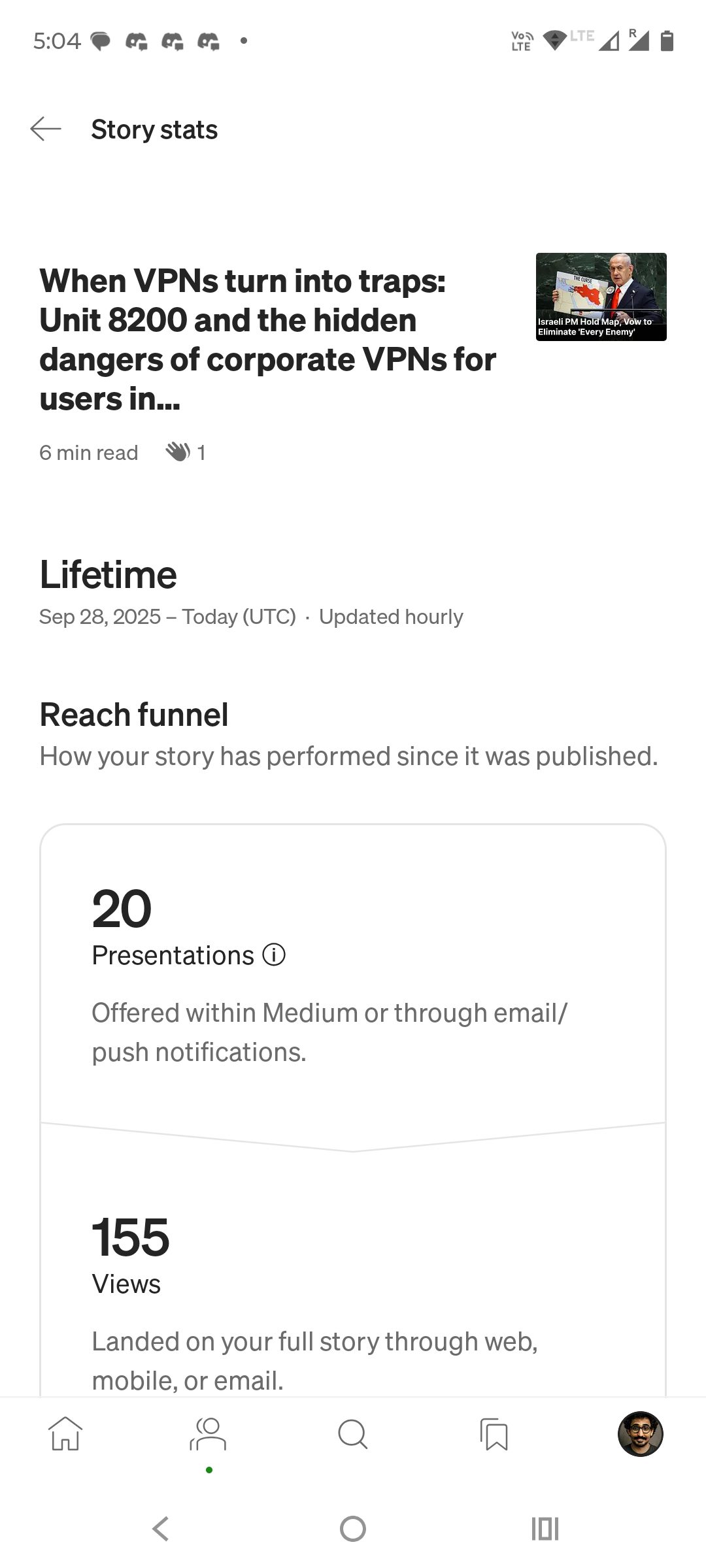
Task: Open the Home tab icon
Action: [65, 1434]
